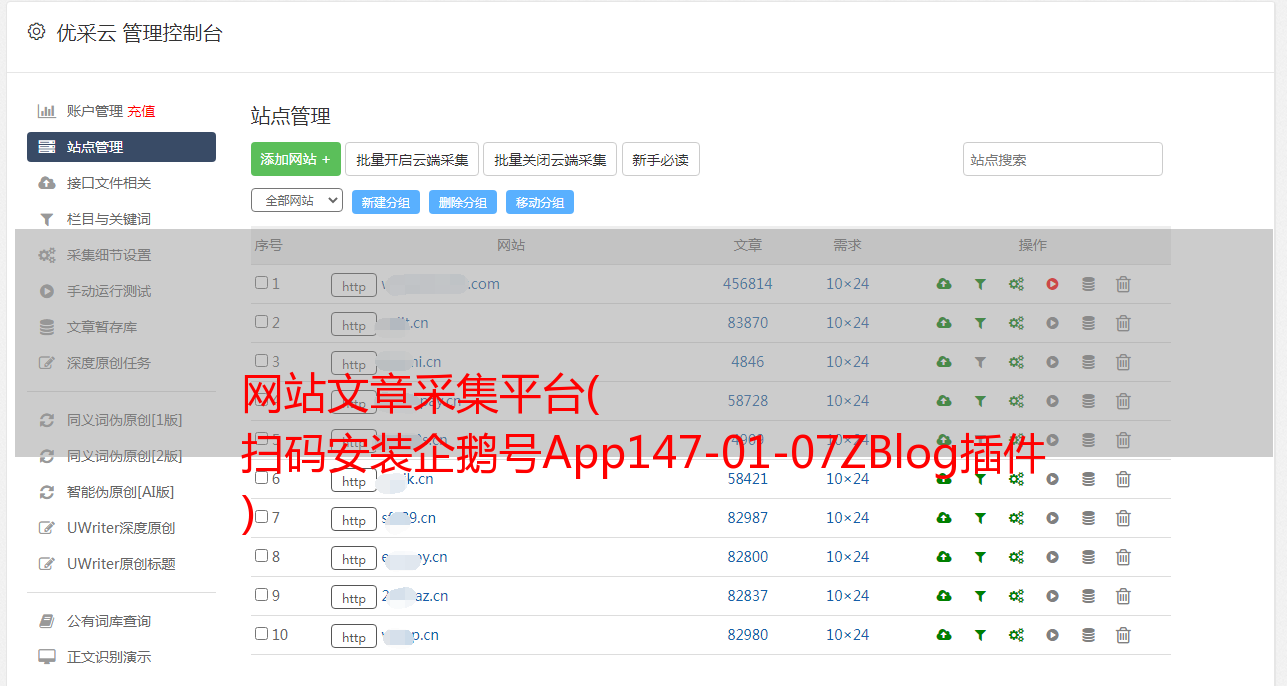Click 批量开启云端采集 button

tap(412, 159)
